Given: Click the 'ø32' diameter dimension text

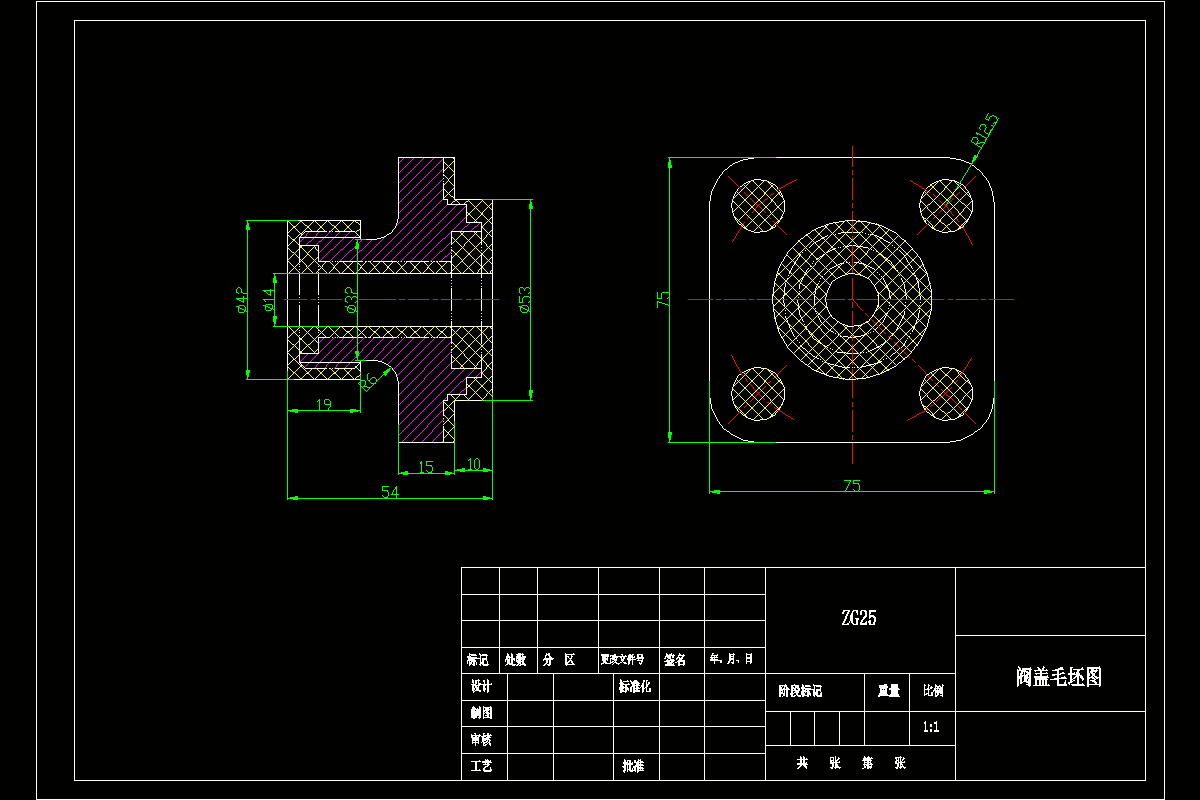Looking at the screenshot, I should pyautogui.click(x=351, y=300).
